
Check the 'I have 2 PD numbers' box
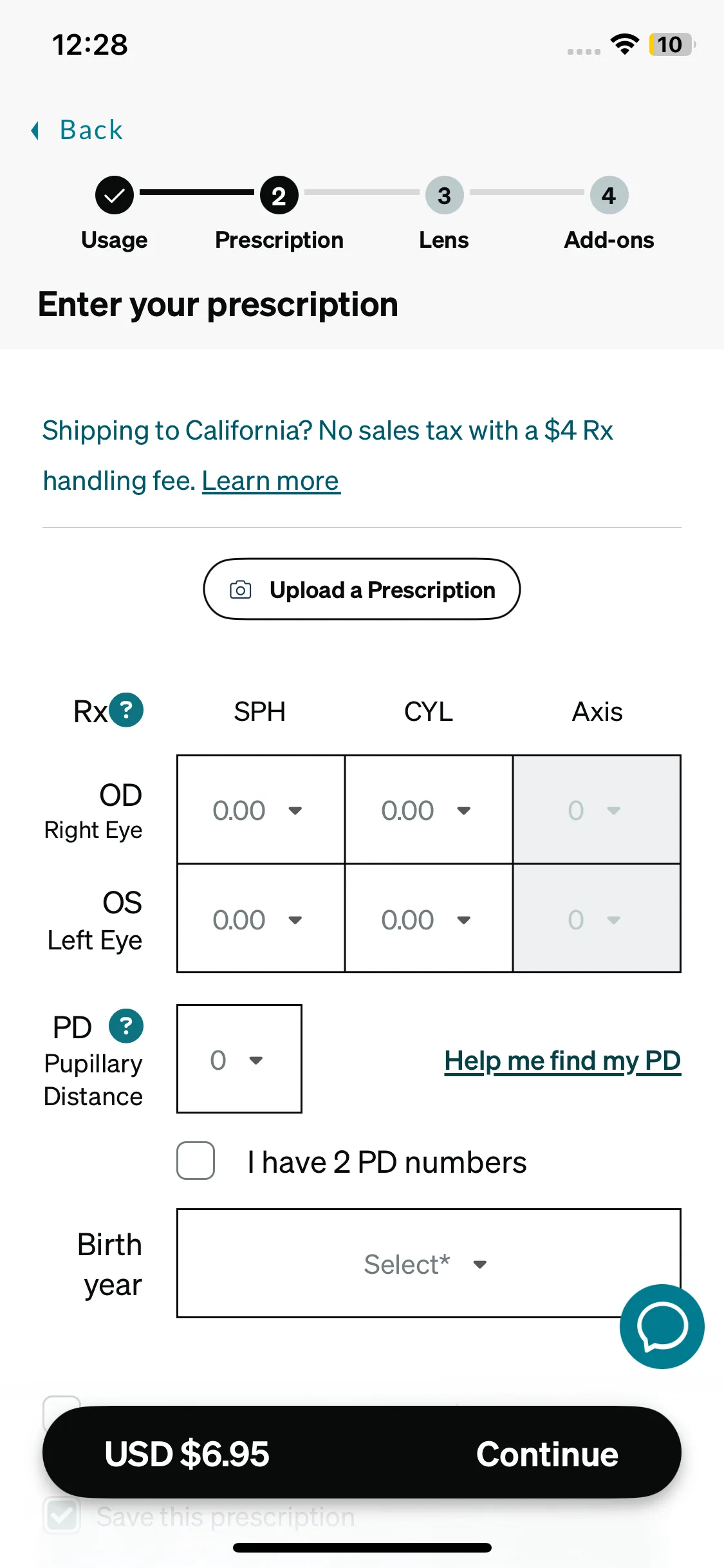point(196,1161)
